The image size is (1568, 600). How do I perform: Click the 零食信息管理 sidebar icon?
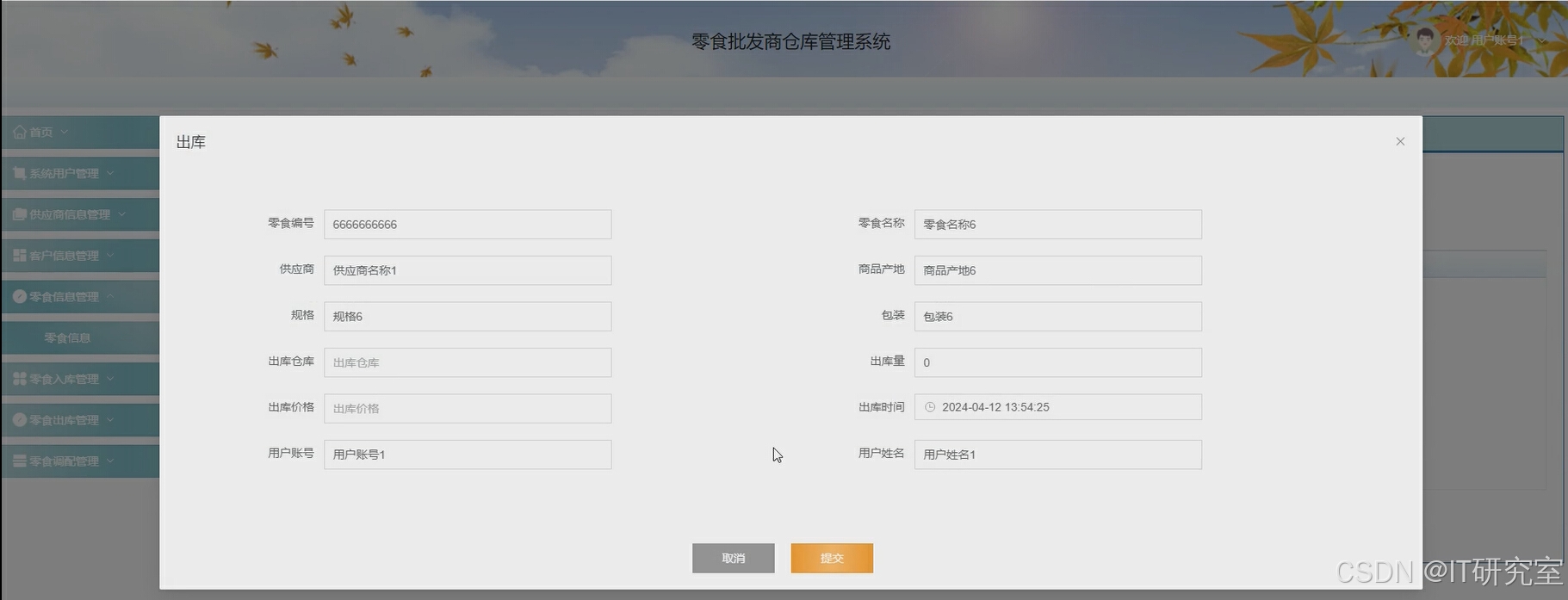pos(20,296)
